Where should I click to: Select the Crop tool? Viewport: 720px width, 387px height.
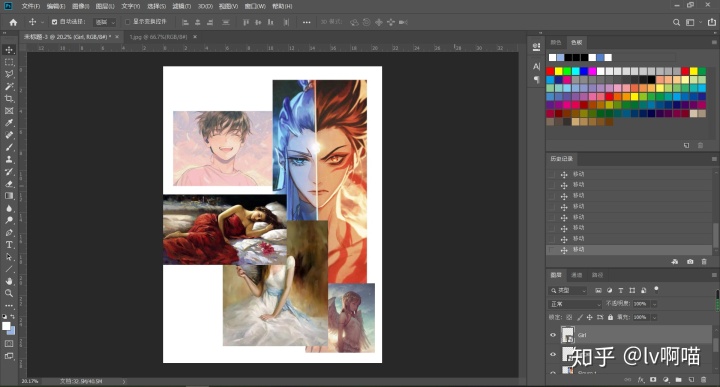click(x=9, y=98)
